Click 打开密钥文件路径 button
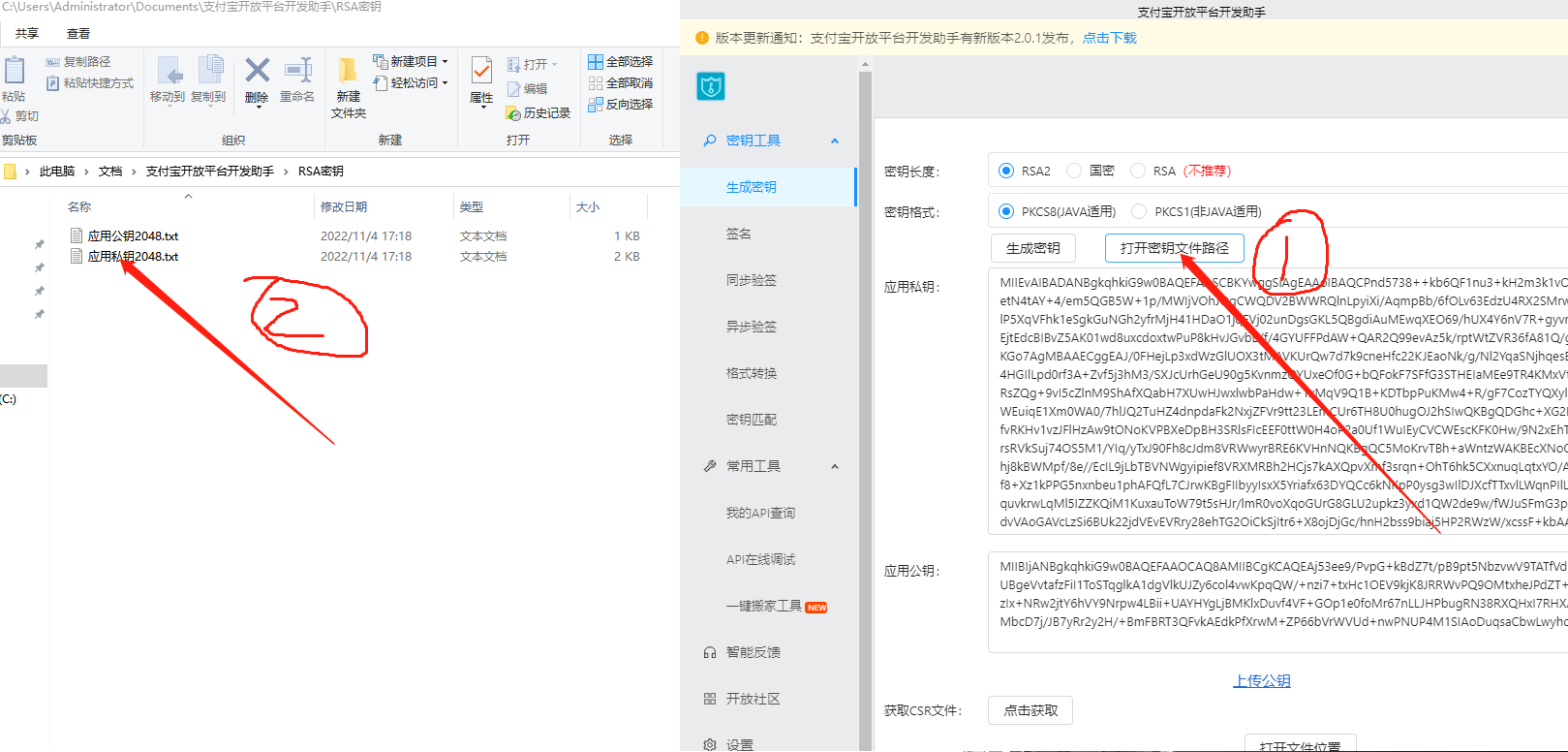Viewport: 1568px width, 752px height. [x=1175, y=248]
